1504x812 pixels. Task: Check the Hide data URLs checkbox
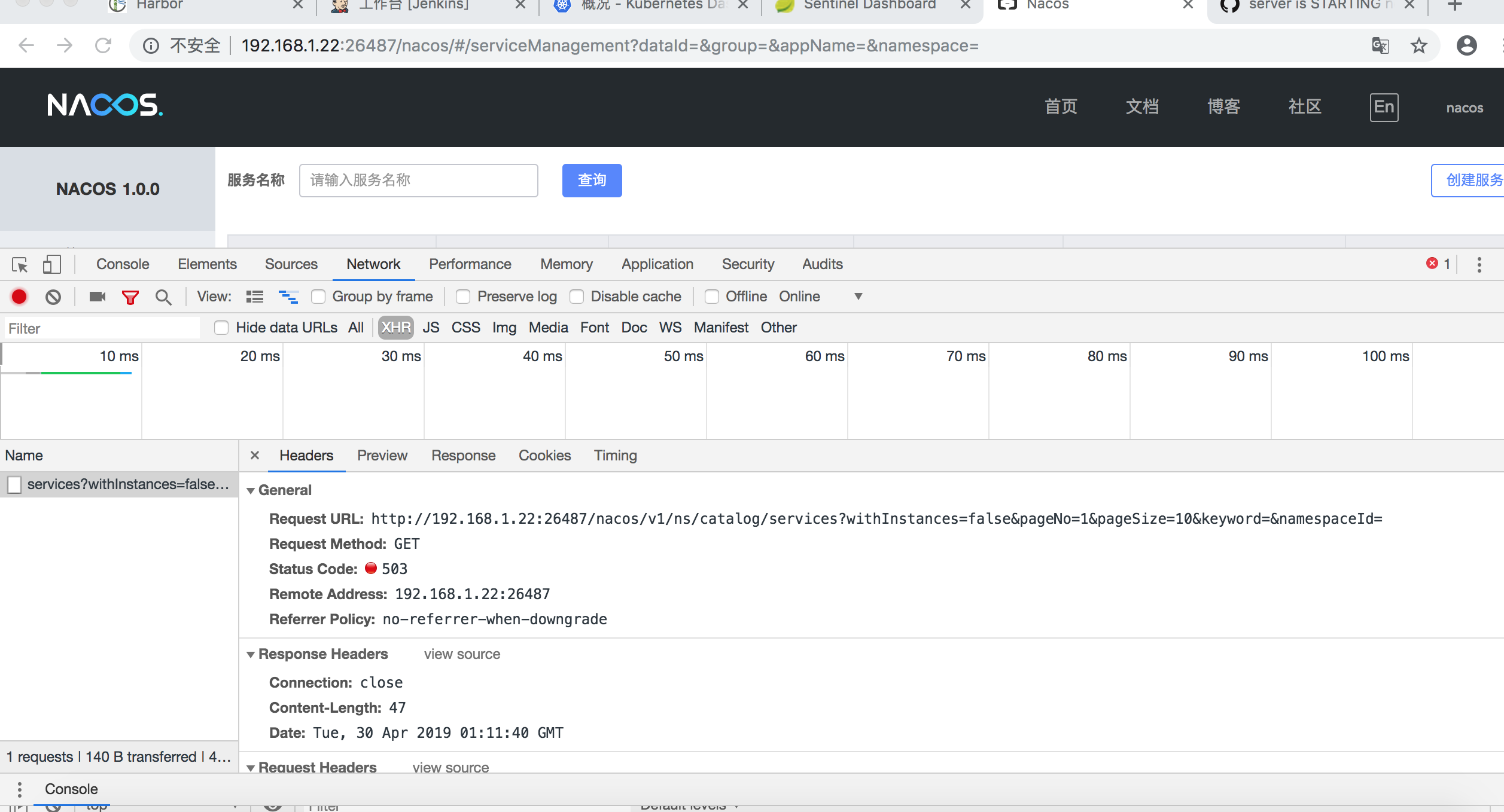point(221,328)
